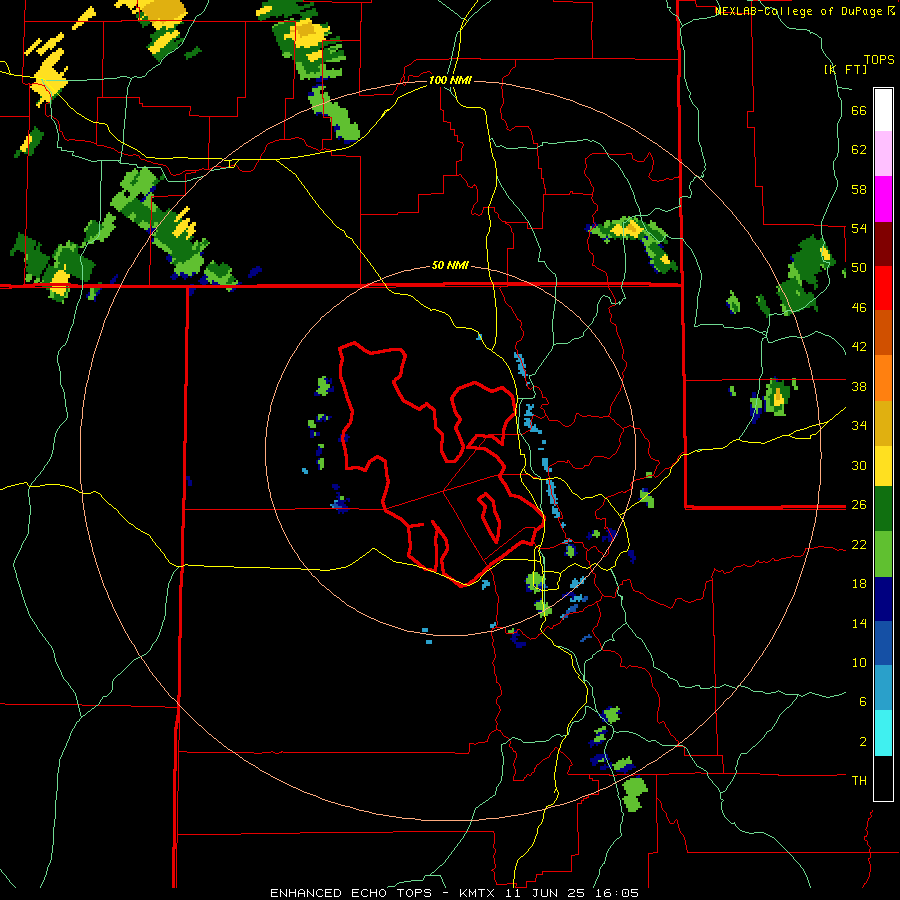Click the legend value "30"
900x900 pixels.
[x=859, y=465]
